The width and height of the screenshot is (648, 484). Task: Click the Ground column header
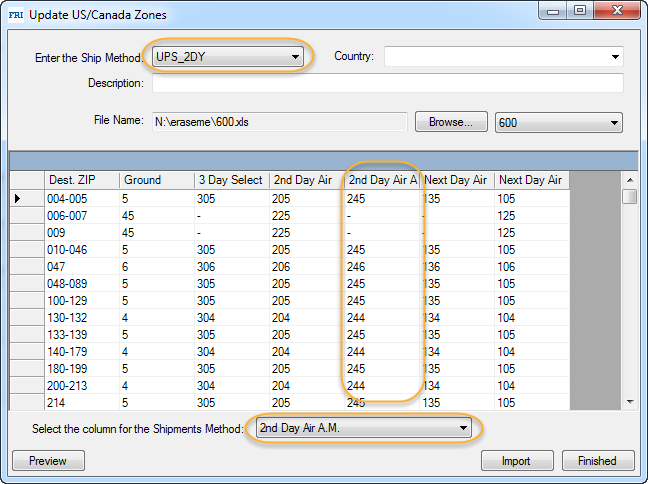click(x=156, y=180)
